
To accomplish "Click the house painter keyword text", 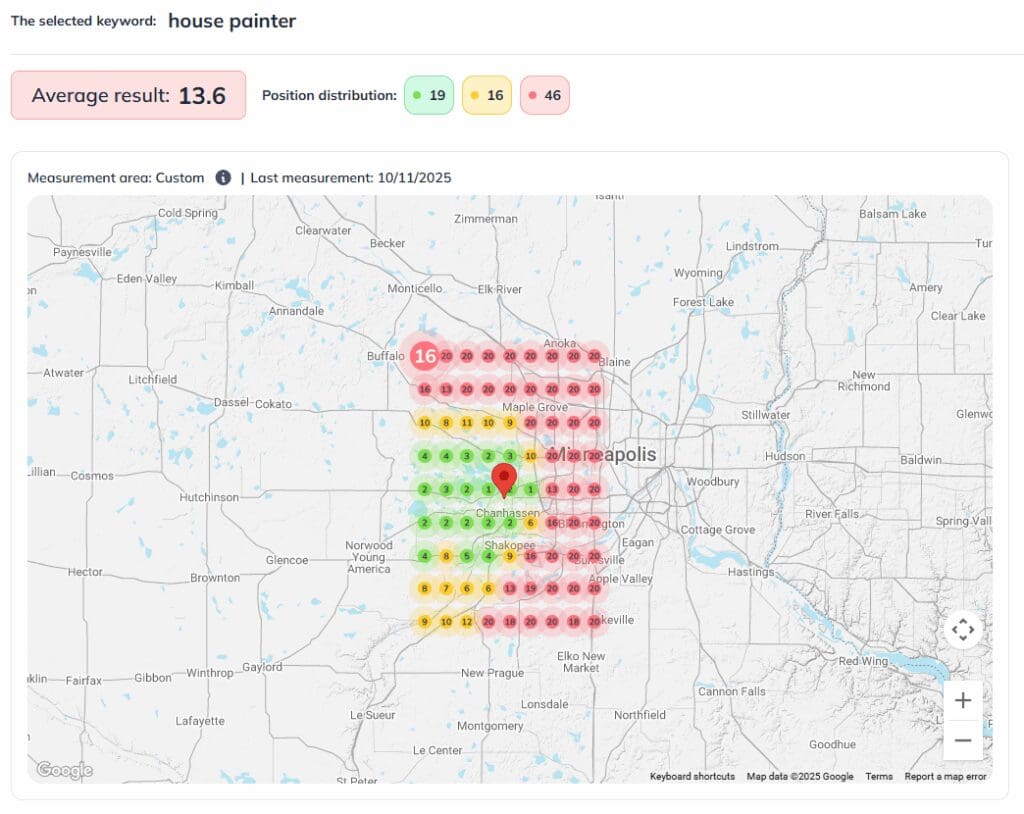I will tap(232, 21).
